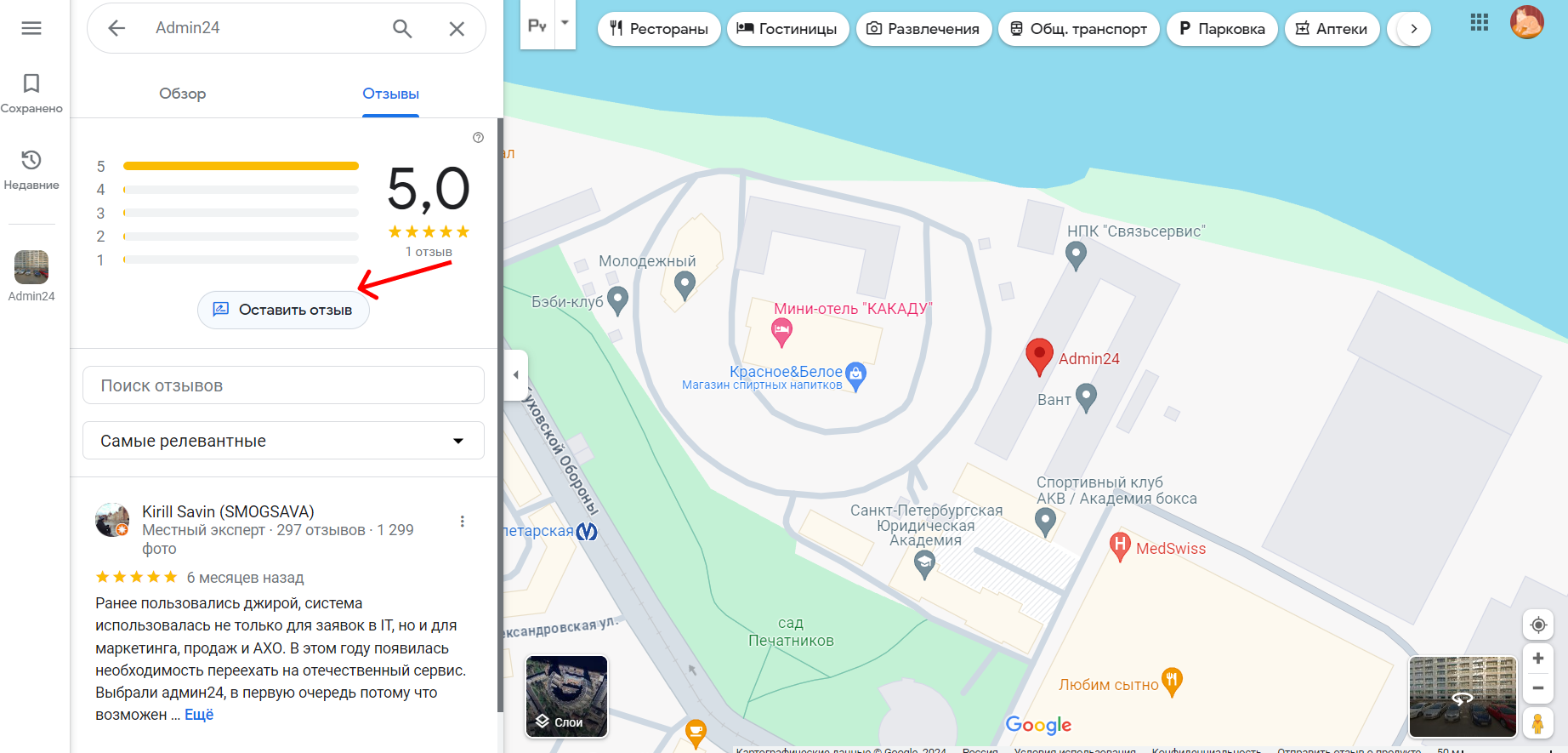Open the input language Ру dropdown arrow
Screen dimensions: 1568x753
coord(565,24)
